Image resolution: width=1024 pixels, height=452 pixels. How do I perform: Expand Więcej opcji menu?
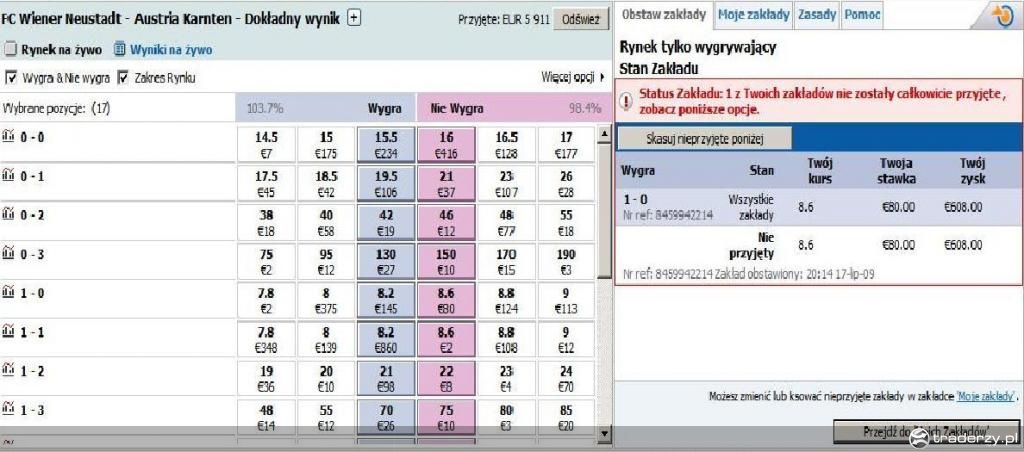click(573, 77)
